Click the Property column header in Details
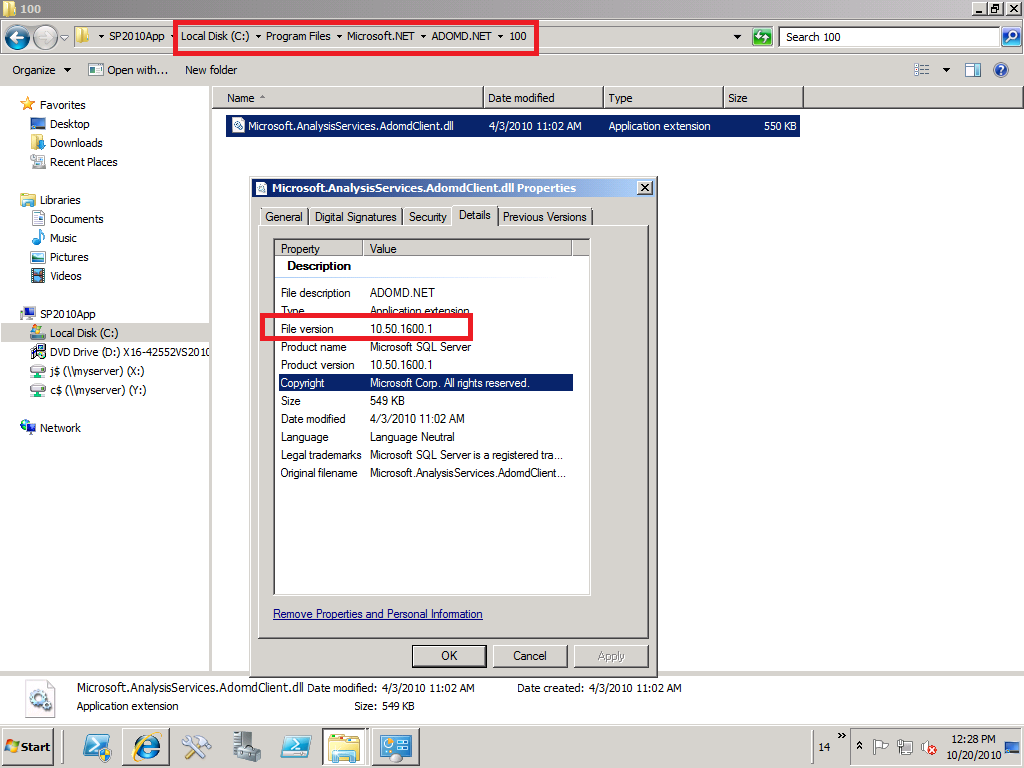 coord(319,248)
